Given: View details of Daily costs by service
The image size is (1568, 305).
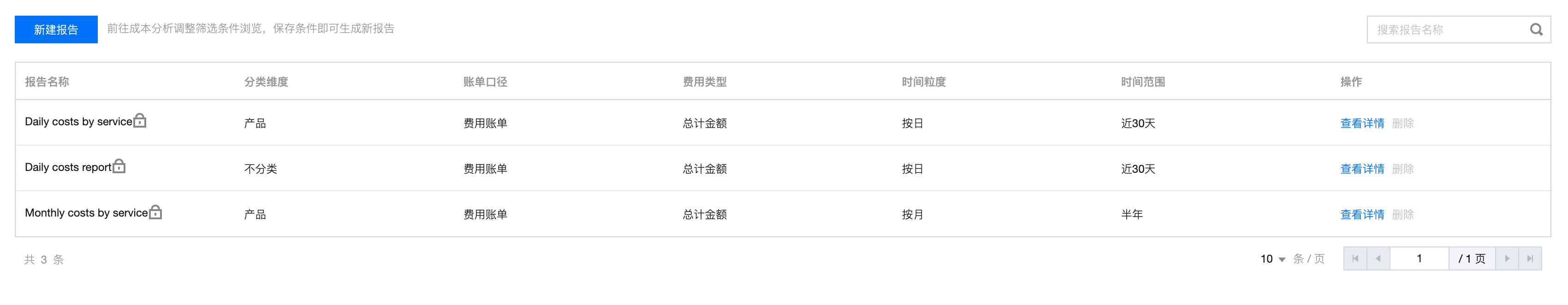Looking at the screenshot, I should [x=1362, y=123].
